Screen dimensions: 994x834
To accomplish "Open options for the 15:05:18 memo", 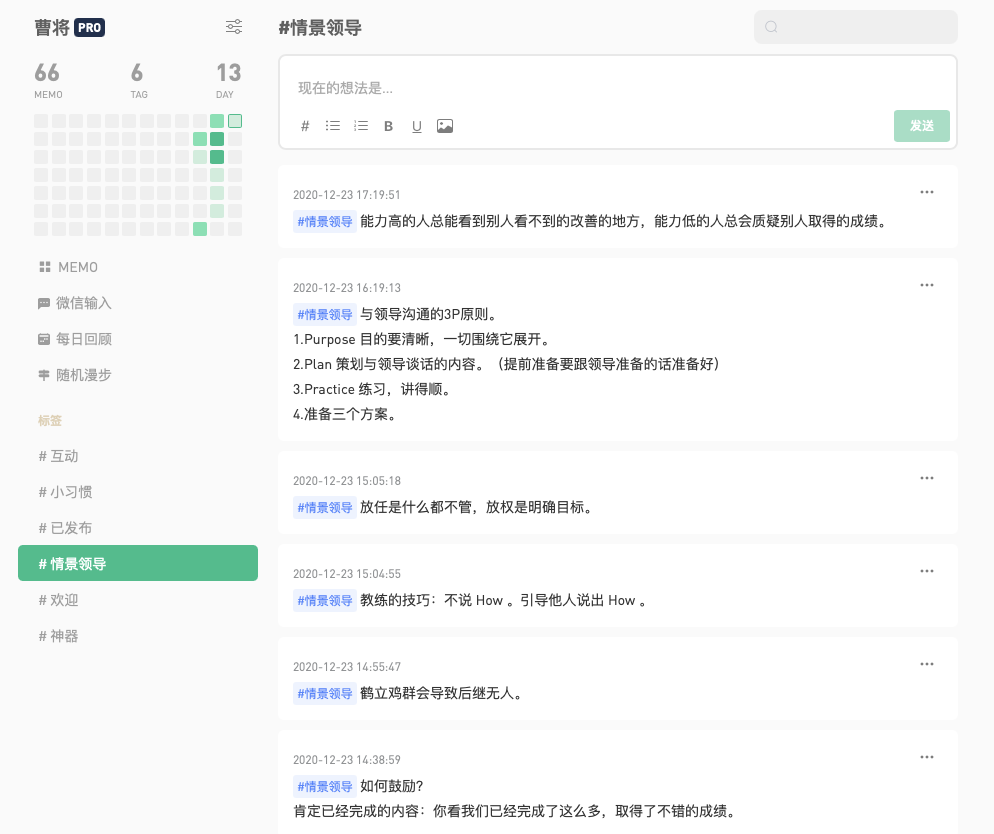I will click(927, 478).
